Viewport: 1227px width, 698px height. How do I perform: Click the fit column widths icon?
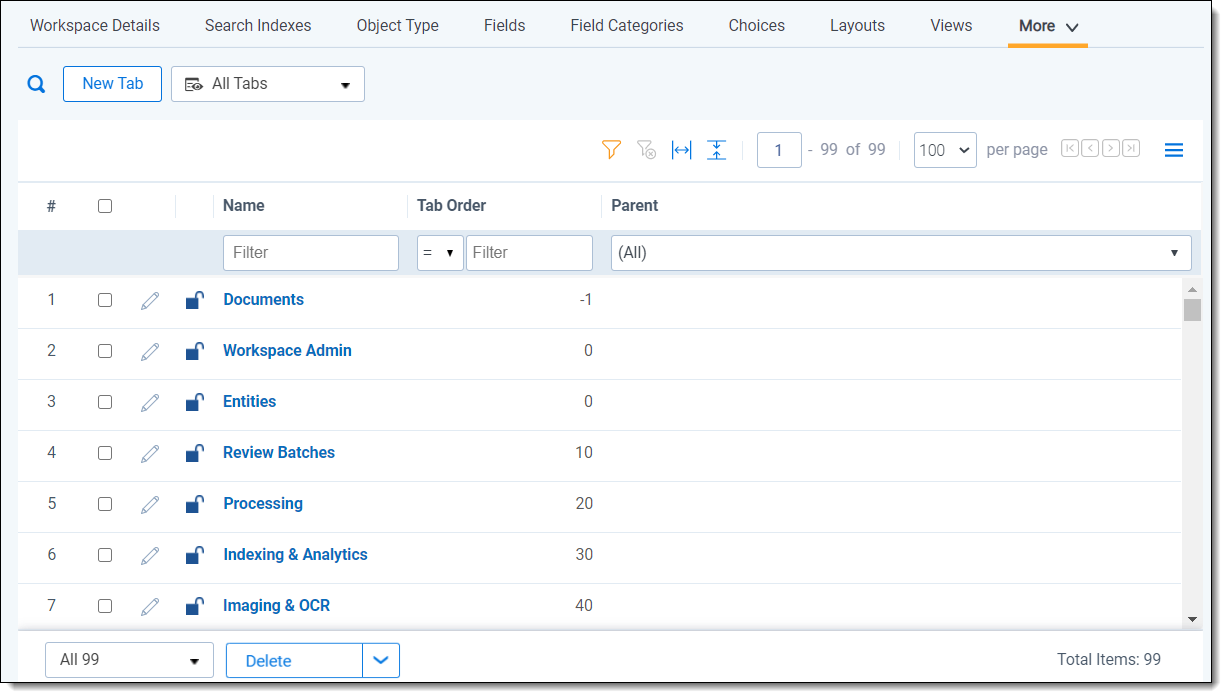681,150
